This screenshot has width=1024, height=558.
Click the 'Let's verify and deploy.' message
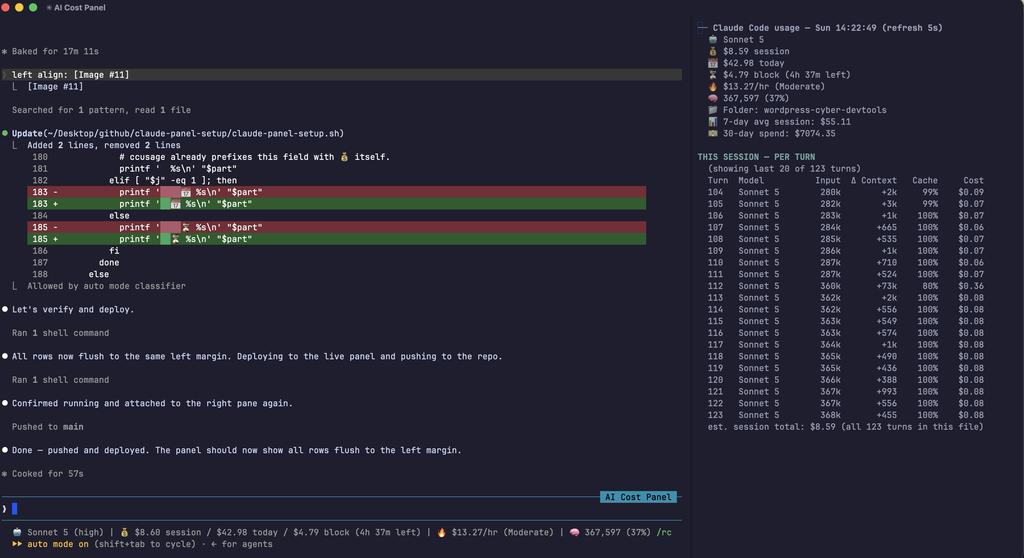73,309
